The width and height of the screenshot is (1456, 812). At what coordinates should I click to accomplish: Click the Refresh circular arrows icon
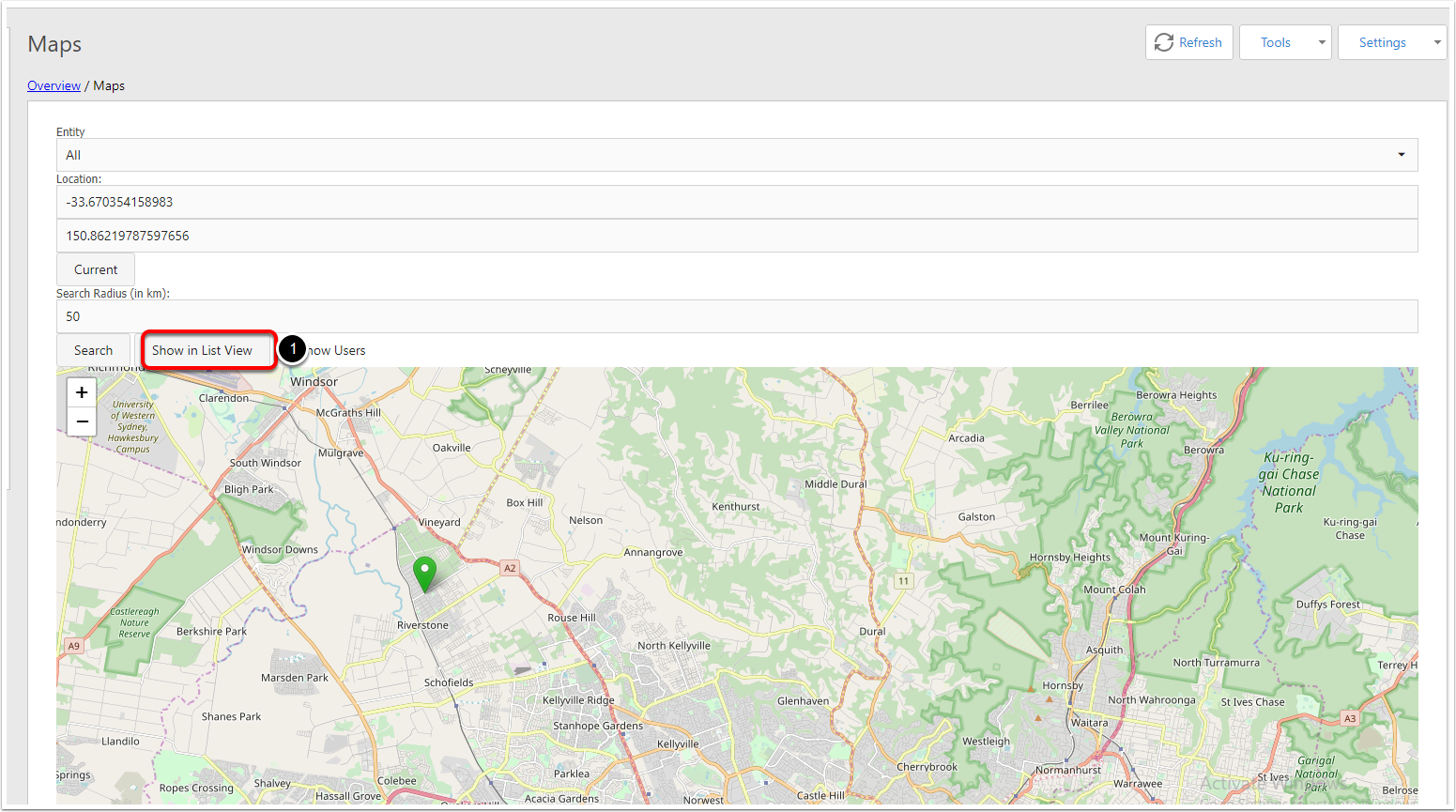point(1164,42)
